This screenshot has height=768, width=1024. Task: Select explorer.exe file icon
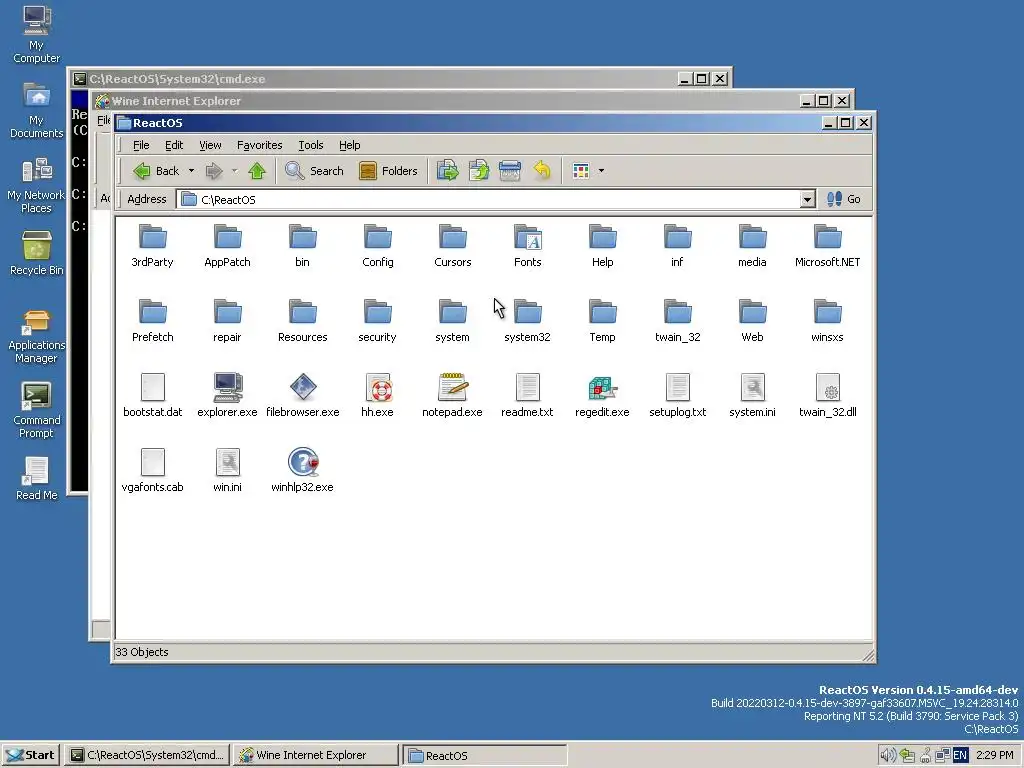(227, 387)
